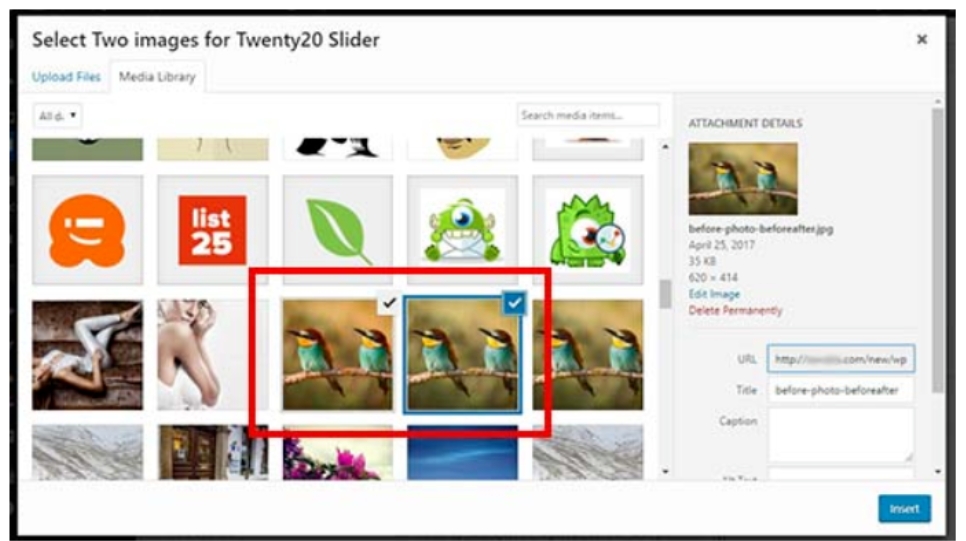Click the attachment Title field

[841, 390]
